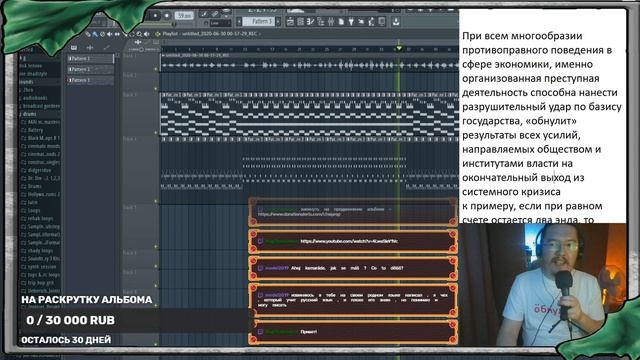This screenshot has height=360, width=640.
Task: Click the download arrow toolbar icon
Action: [x=396, y=22]
